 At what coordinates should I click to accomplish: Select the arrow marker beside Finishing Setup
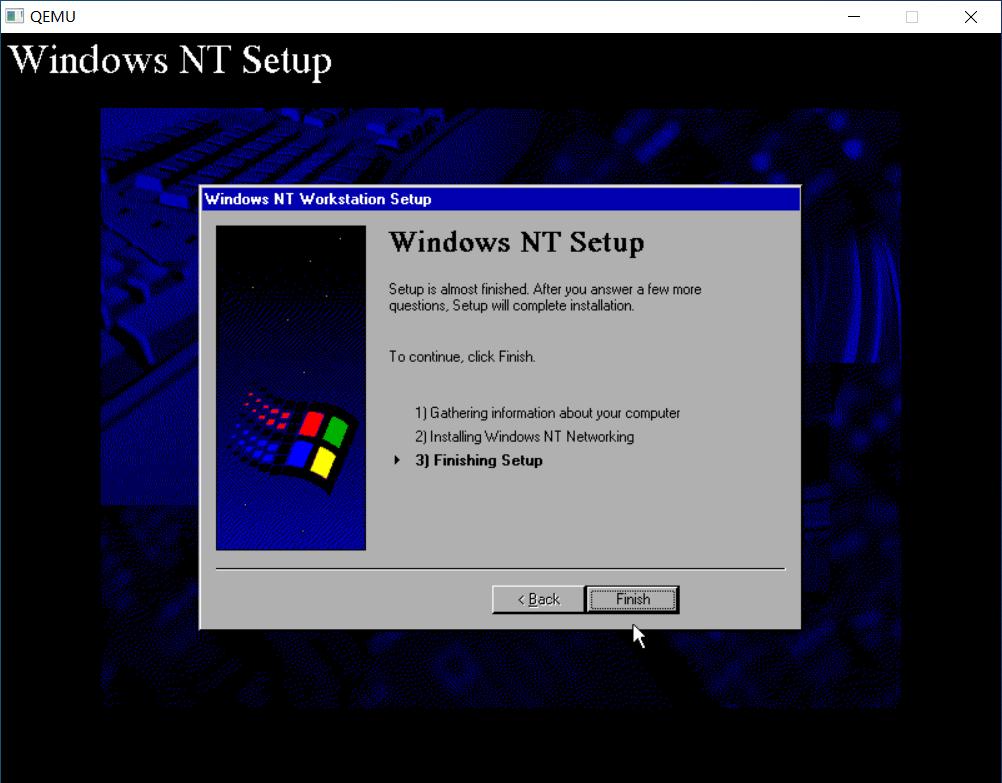pyautogui.click(x=396, y=460)
